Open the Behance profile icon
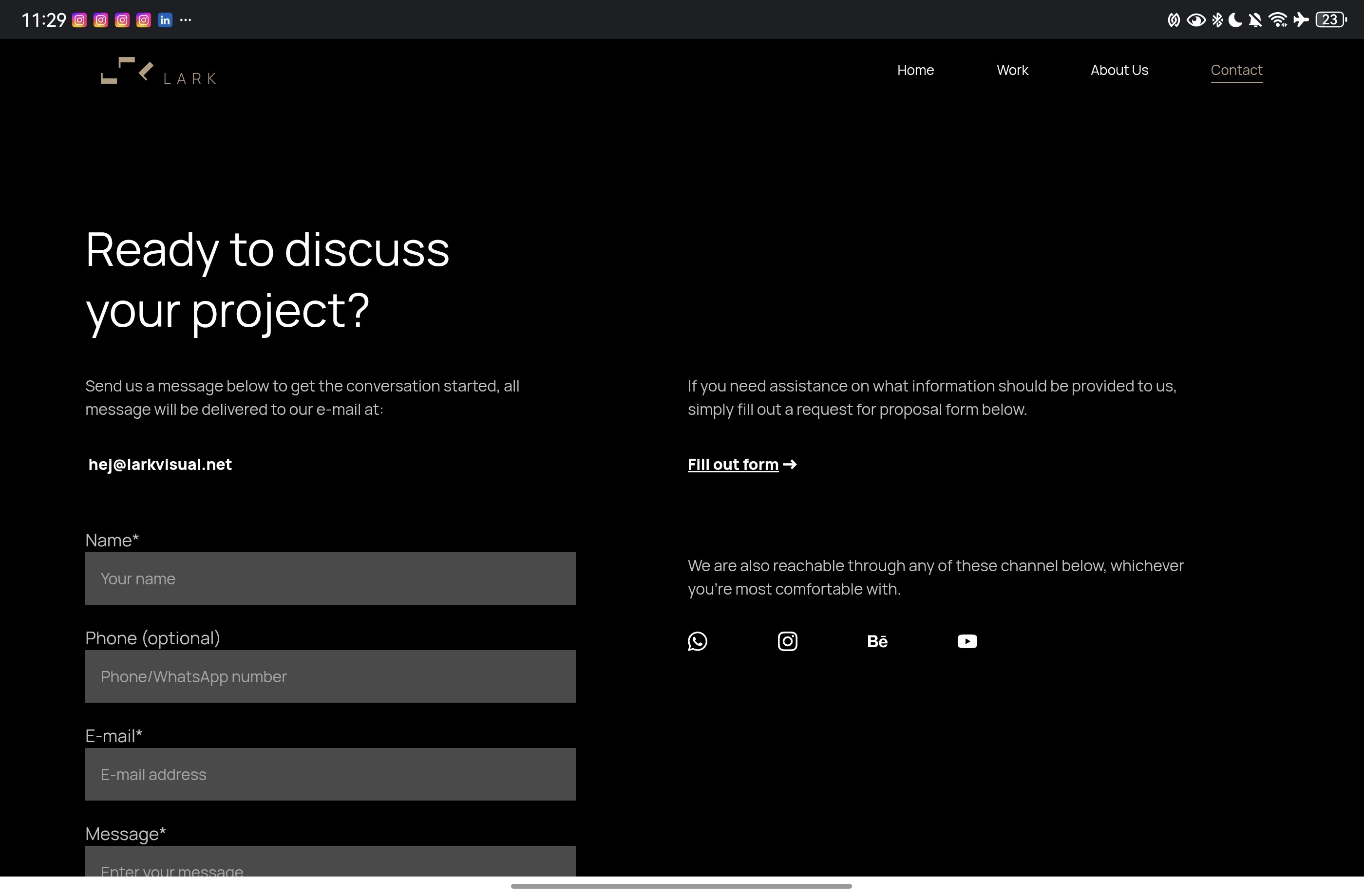 coord(877,641)
